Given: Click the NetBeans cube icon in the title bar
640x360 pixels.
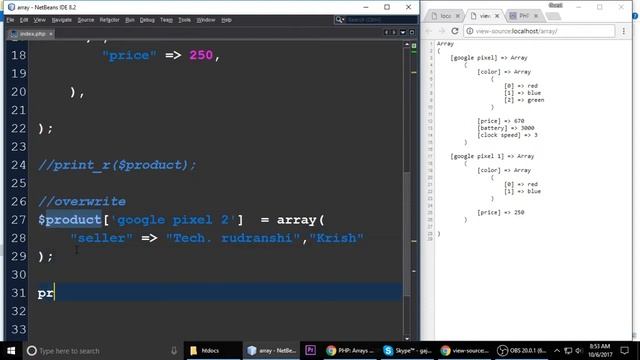Looking at the screenshot, I should coord(11,7).
